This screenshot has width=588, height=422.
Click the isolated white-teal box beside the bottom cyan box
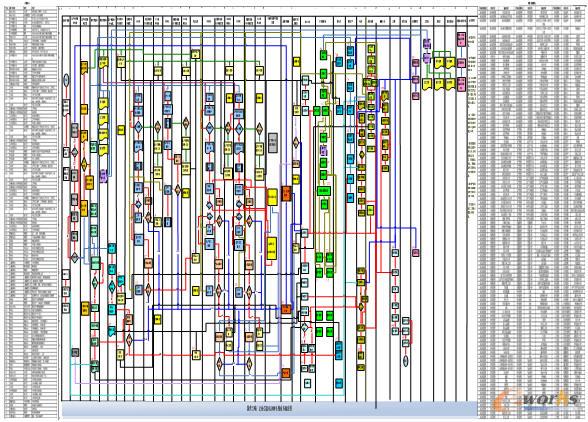pos(307,383)
